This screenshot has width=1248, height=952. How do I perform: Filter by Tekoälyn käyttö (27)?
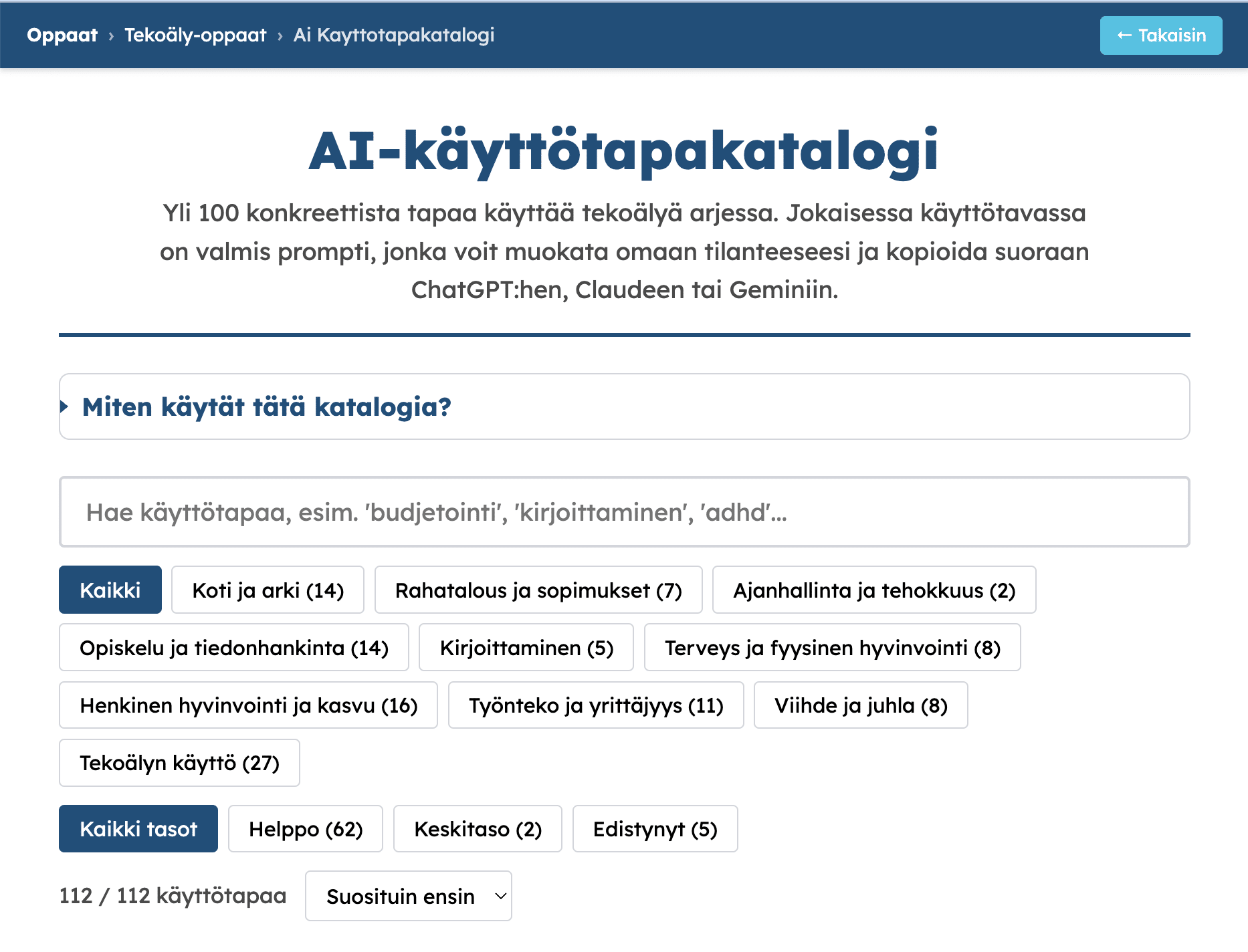point(179,763)
